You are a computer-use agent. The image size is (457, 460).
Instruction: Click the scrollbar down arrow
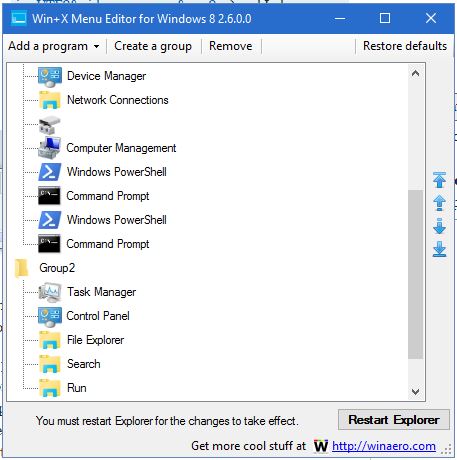[x=415, y=391]
